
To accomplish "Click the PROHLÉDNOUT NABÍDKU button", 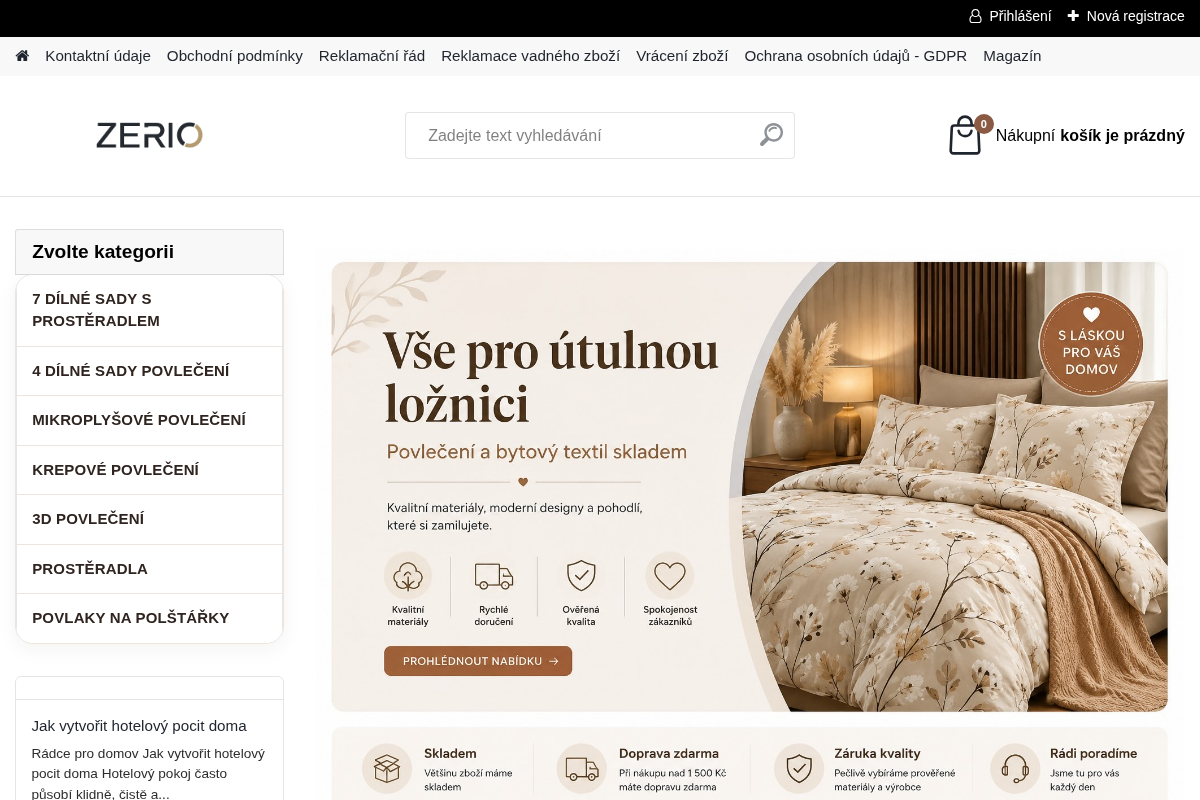I will pos(478,661).
